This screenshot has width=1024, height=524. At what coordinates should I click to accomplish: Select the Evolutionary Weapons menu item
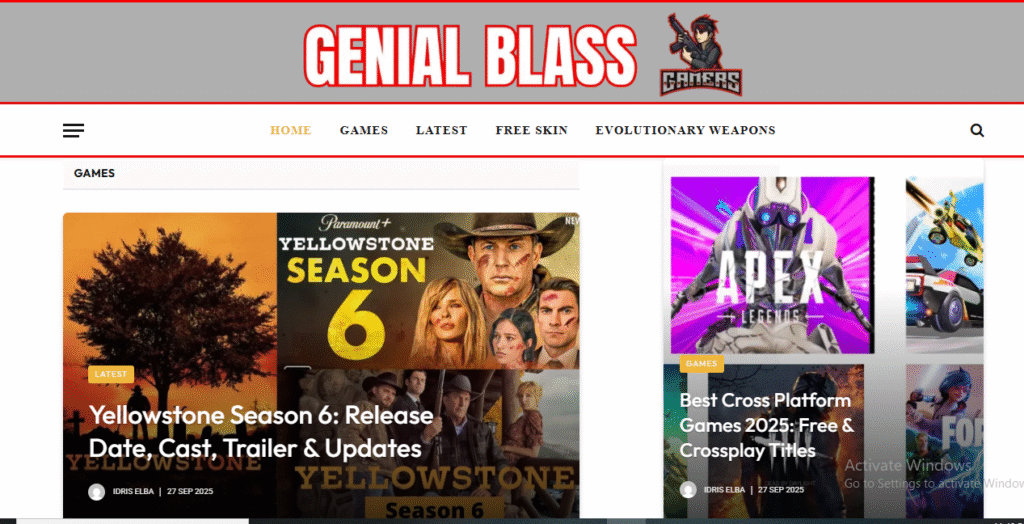click(685, 130)
